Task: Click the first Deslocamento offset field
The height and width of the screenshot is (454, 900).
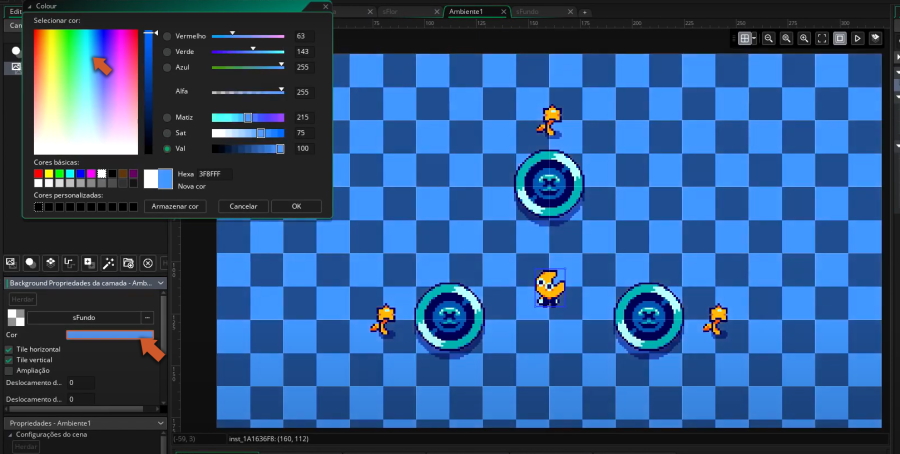Action: pos(80,383)
